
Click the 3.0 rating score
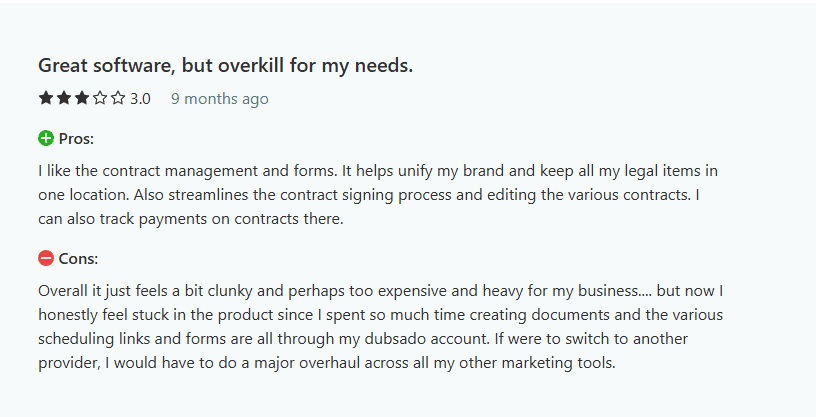pyautogui.click(x=140, y=99)
